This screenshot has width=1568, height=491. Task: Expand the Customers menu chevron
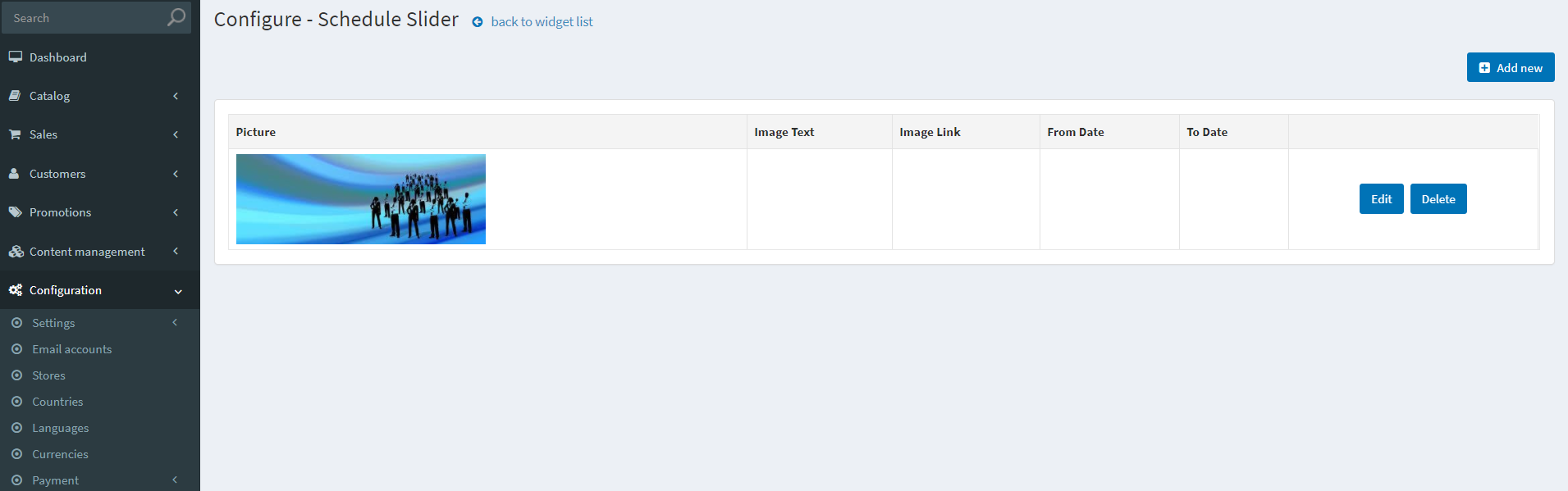176,174
